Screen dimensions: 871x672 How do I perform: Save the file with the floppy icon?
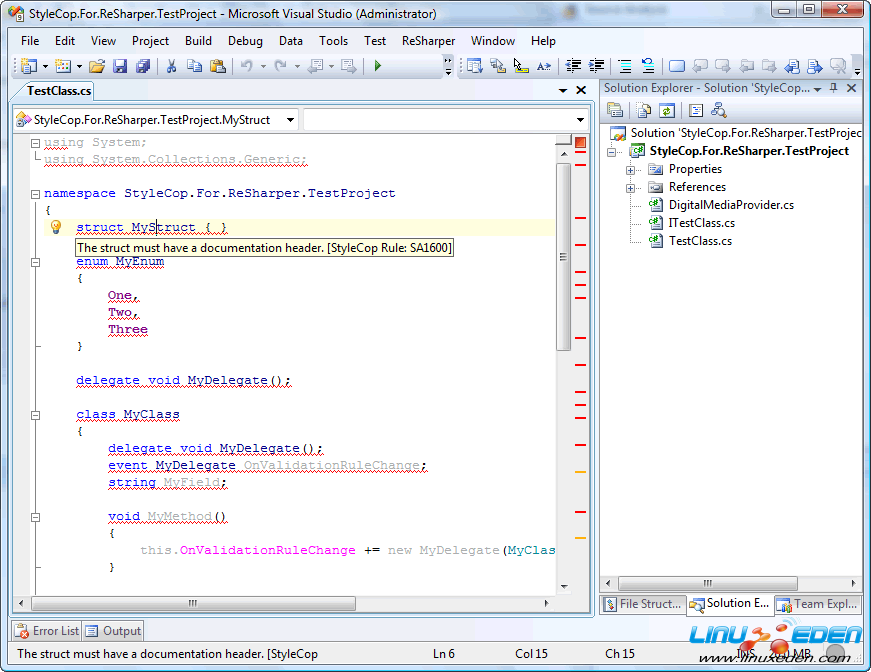coord(120,66)
